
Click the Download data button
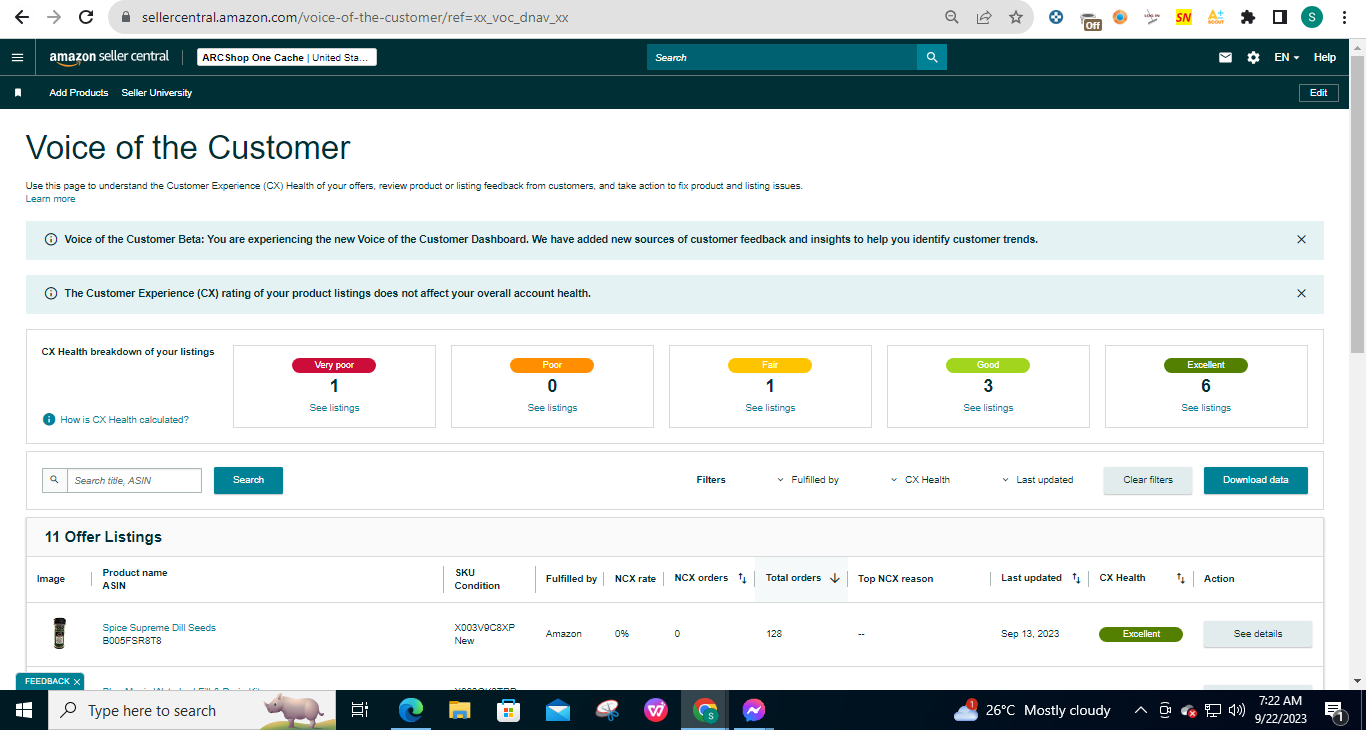tap(1256, 480)
